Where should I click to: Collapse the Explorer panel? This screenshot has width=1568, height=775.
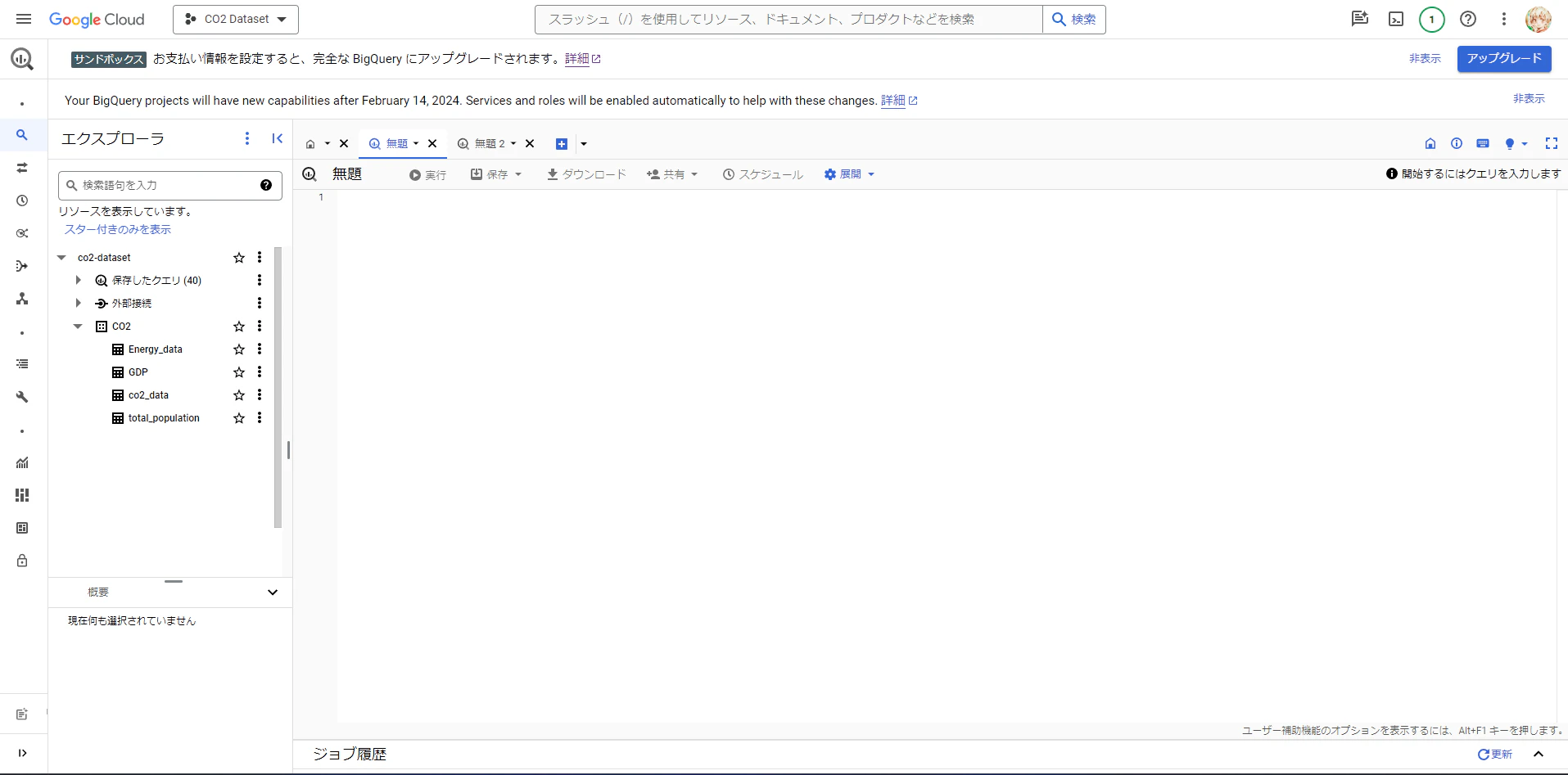pos(278,138)
